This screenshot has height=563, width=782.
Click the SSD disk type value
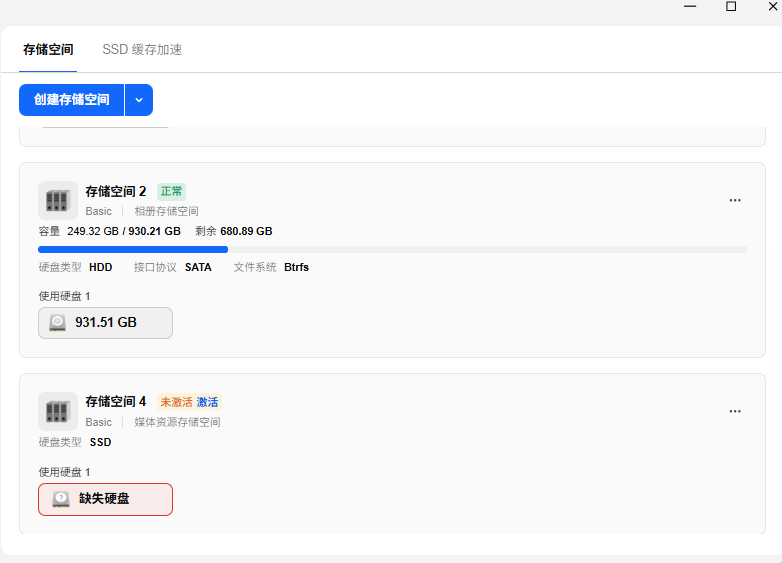click(x=100, y=442)
